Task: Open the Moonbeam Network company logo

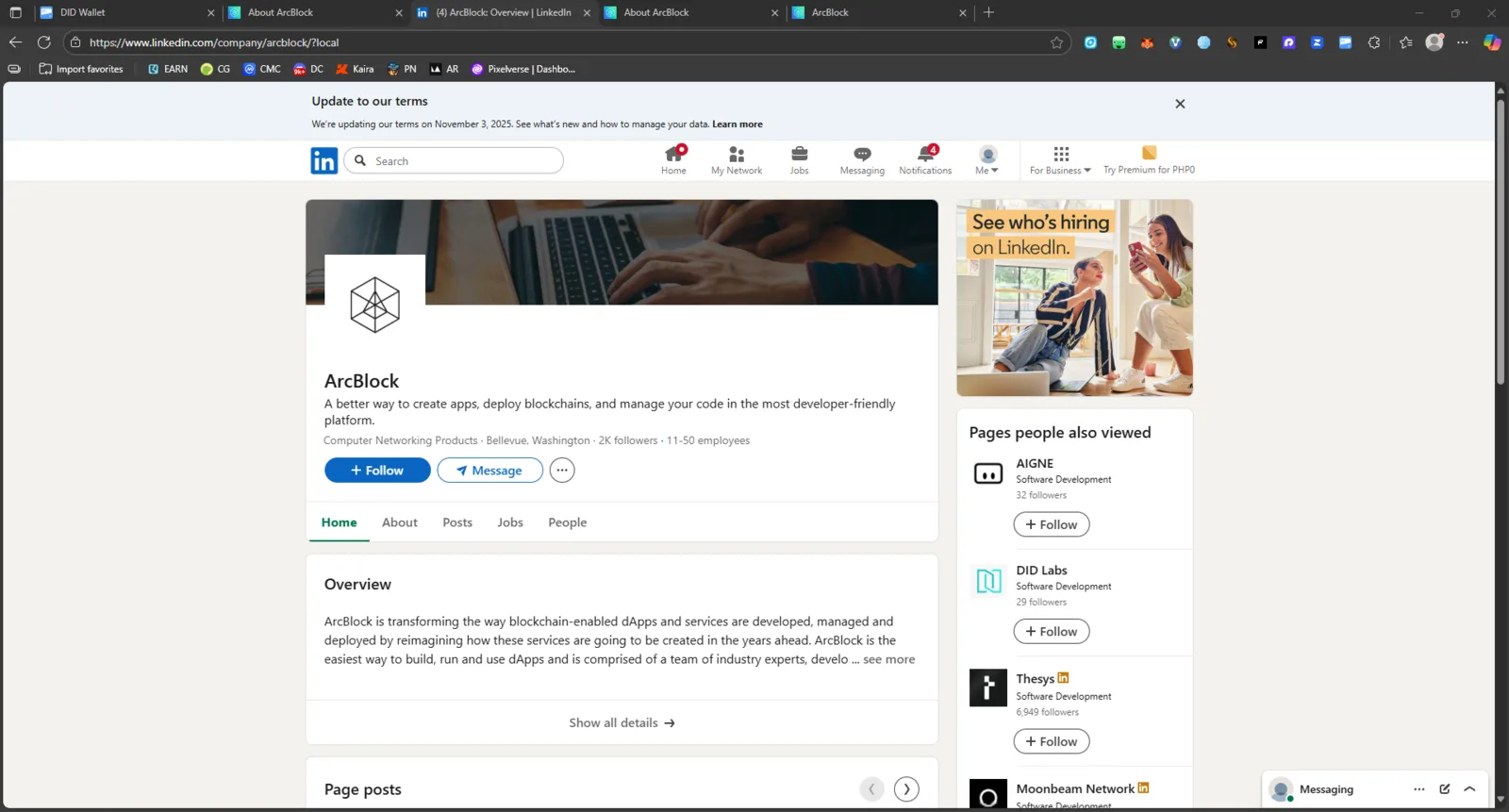Action: pos(988,794)
